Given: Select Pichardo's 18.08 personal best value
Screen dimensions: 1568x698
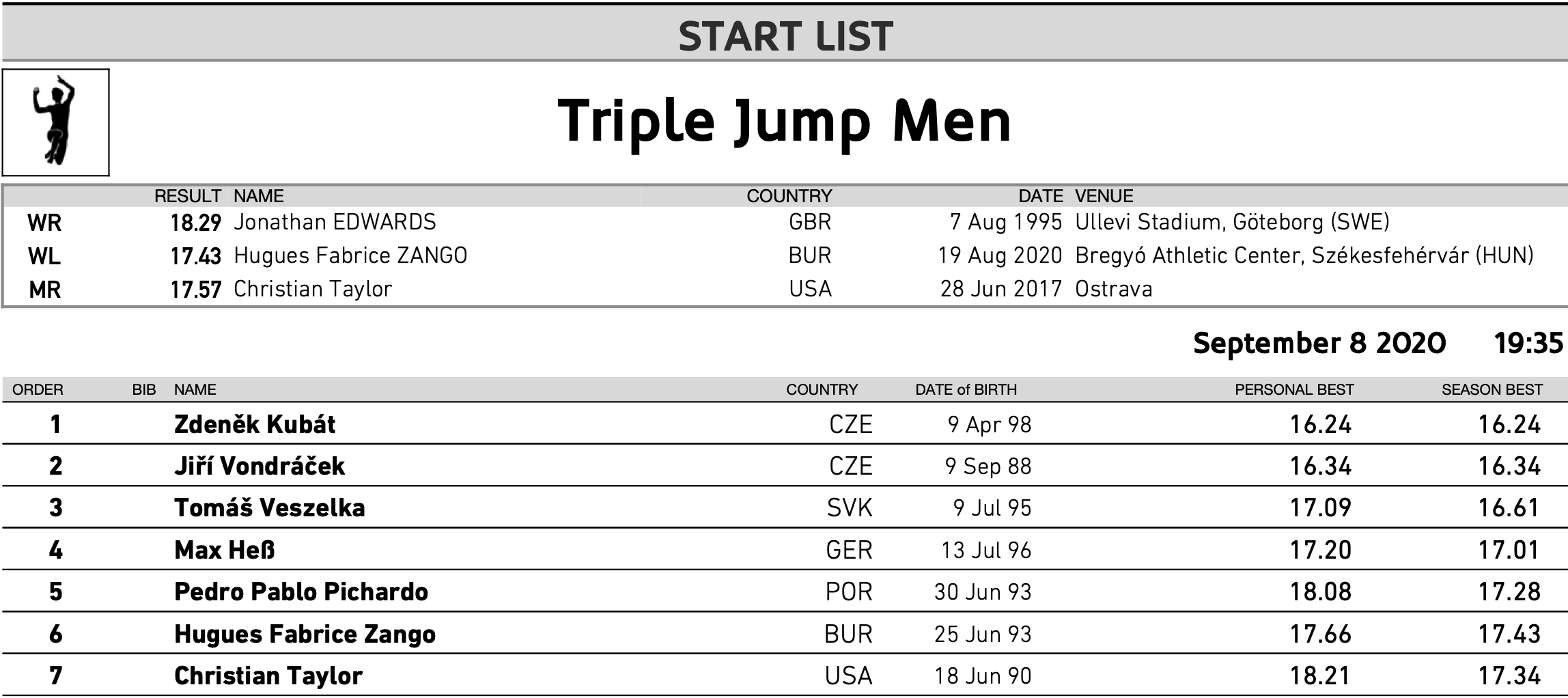Looking at the screenshot, I should tap(1320, 591).
